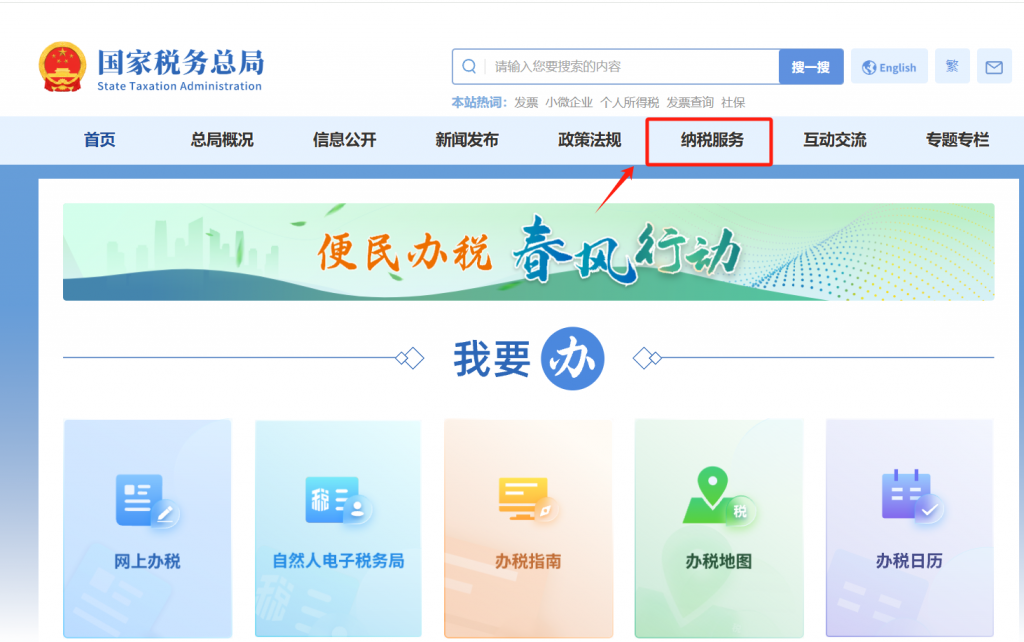Open the 发票 hot keyword link
This screenshot has width=1024, height=642.
[x=525, y=102]
